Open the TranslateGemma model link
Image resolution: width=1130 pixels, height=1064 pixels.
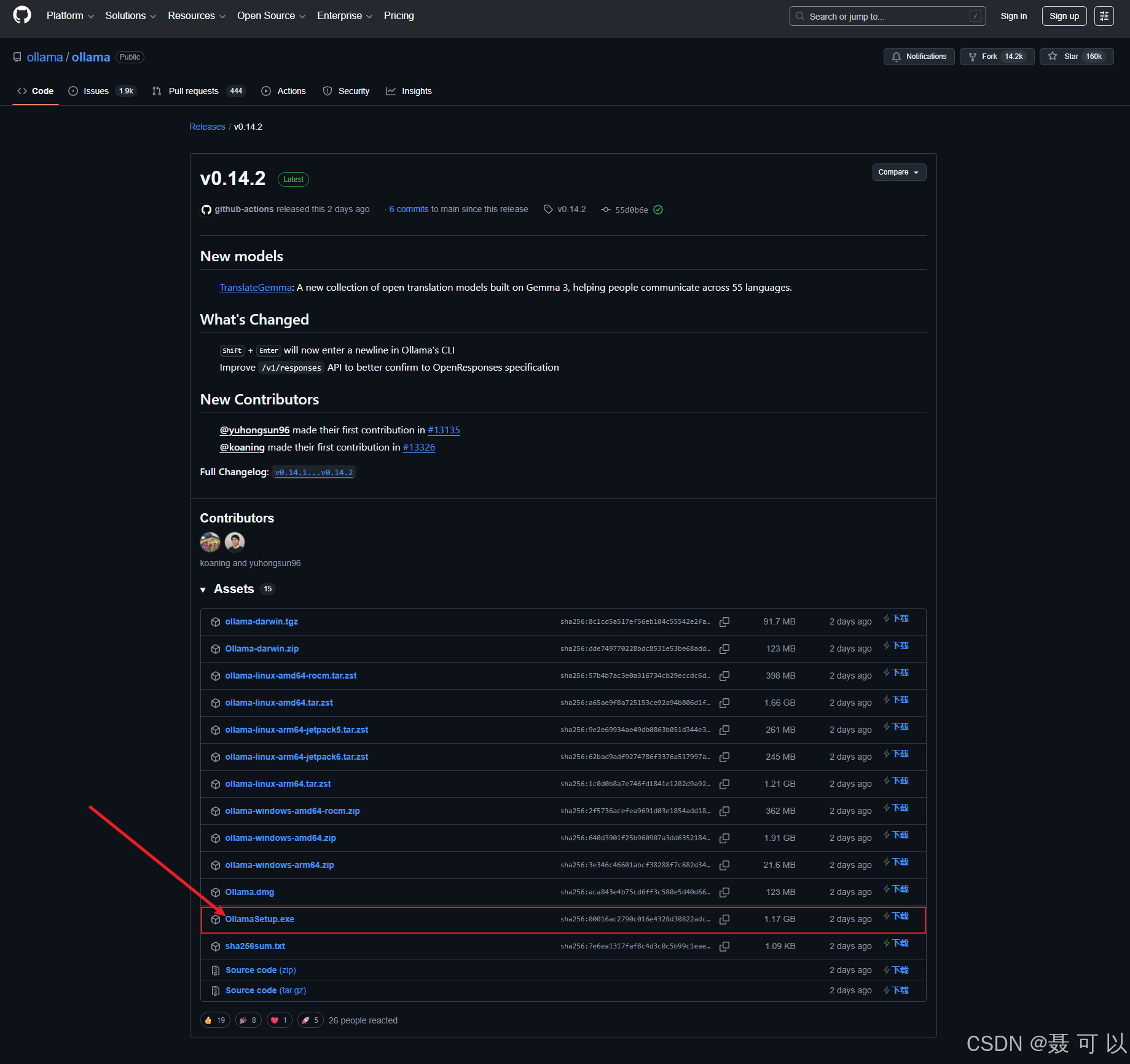[256, 288]
